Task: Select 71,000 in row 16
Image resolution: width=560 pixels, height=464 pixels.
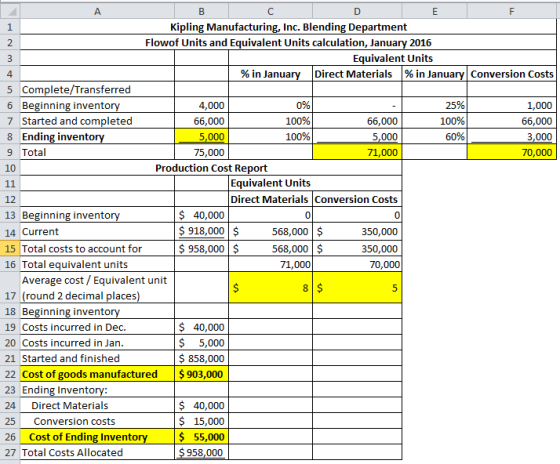Action: click(270, 264)
